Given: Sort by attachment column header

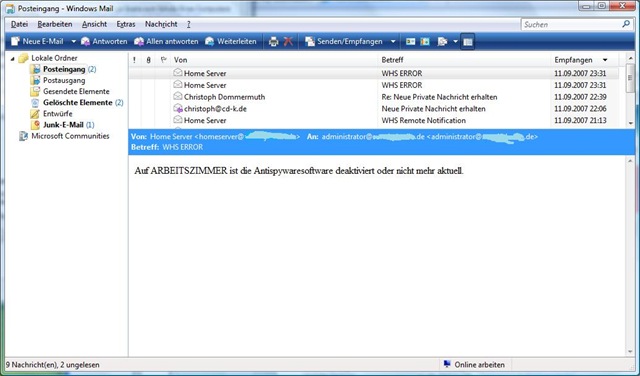Looking at the screenshot, I should 149,60.
